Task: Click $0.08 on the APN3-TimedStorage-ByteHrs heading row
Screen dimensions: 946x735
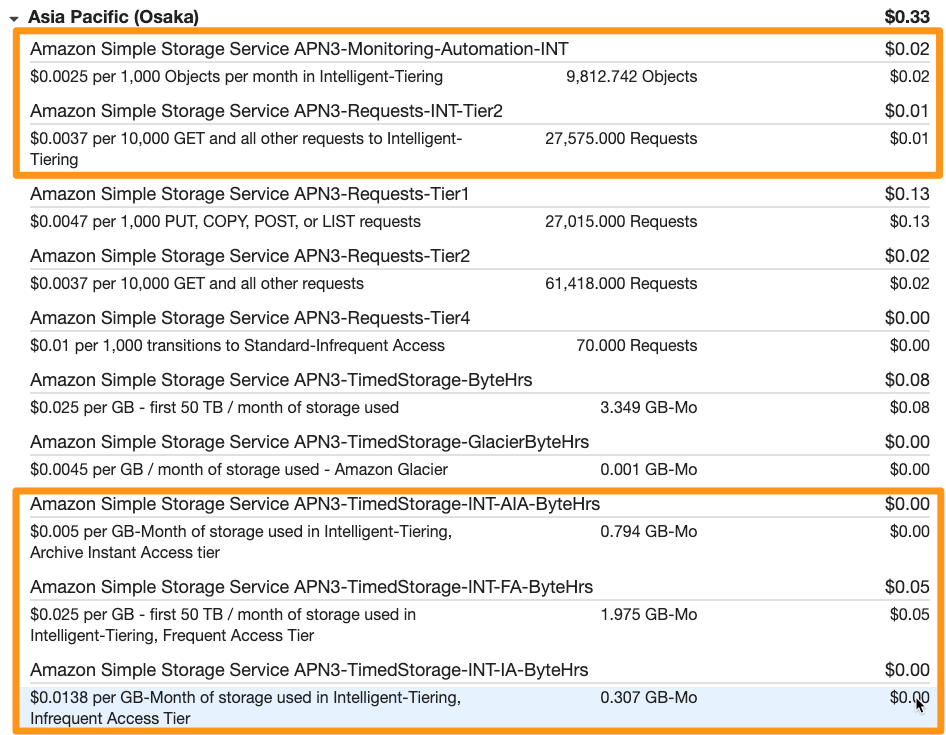Action: pyautogui.click(x=907, y=380)
